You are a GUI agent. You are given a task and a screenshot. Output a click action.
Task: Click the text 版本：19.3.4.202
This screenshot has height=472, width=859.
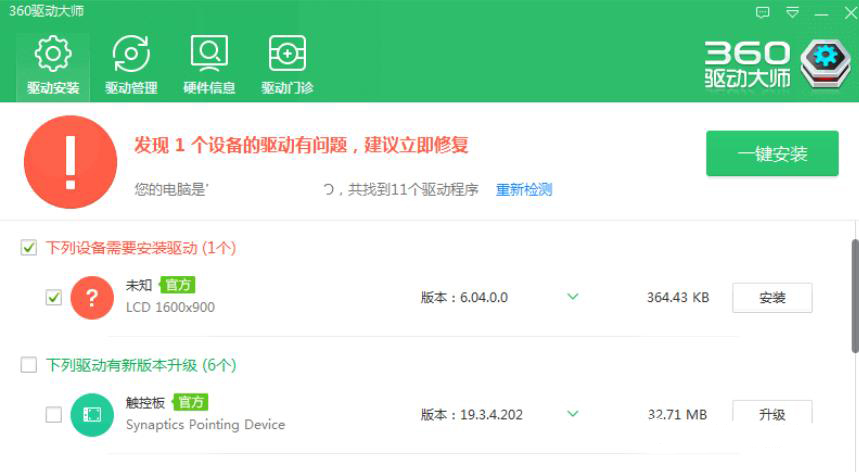pos(472,415)
